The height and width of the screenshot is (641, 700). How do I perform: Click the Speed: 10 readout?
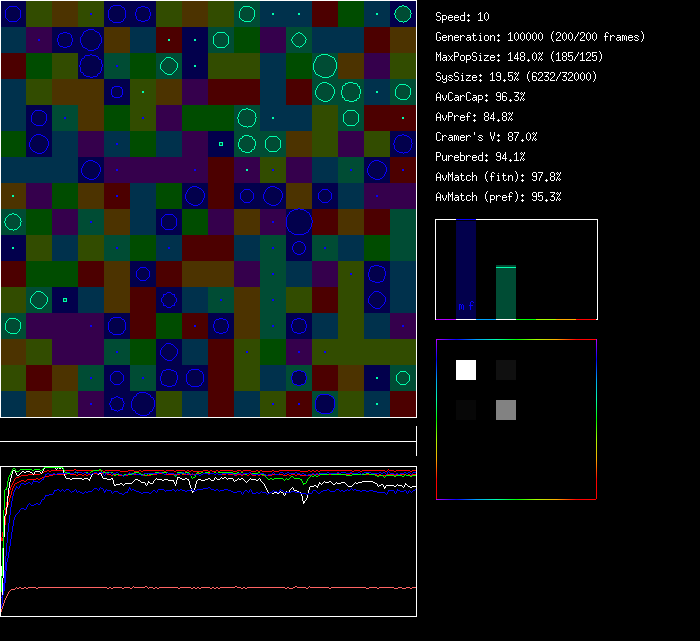coord(462,17)
